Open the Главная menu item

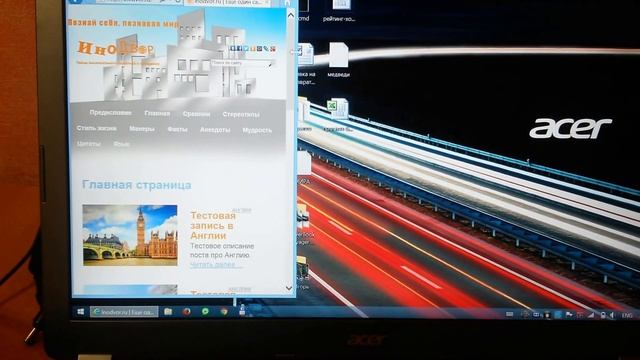coord(157,113)
